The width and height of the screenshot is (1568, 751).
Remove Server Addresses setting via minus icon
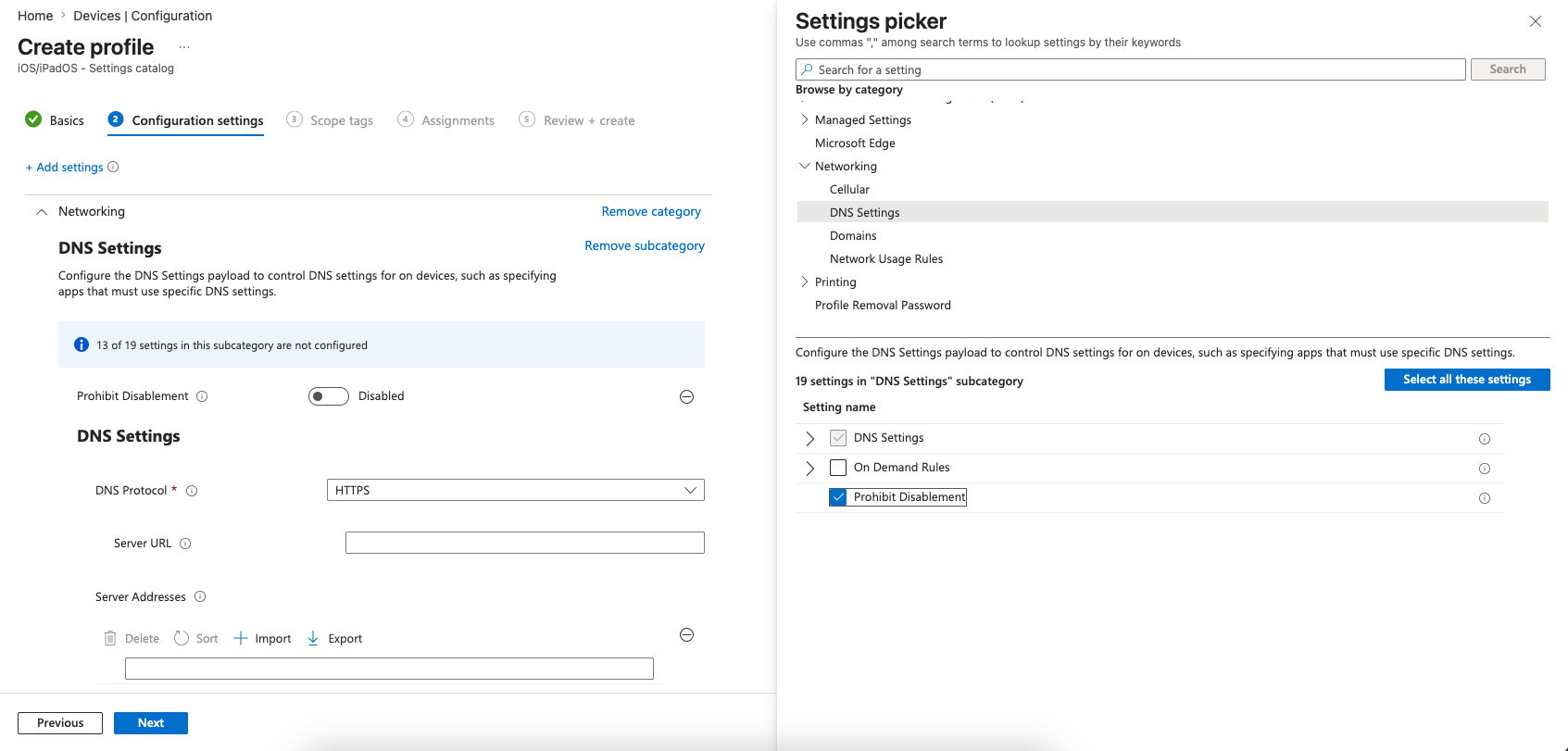(x=687, y=634)
